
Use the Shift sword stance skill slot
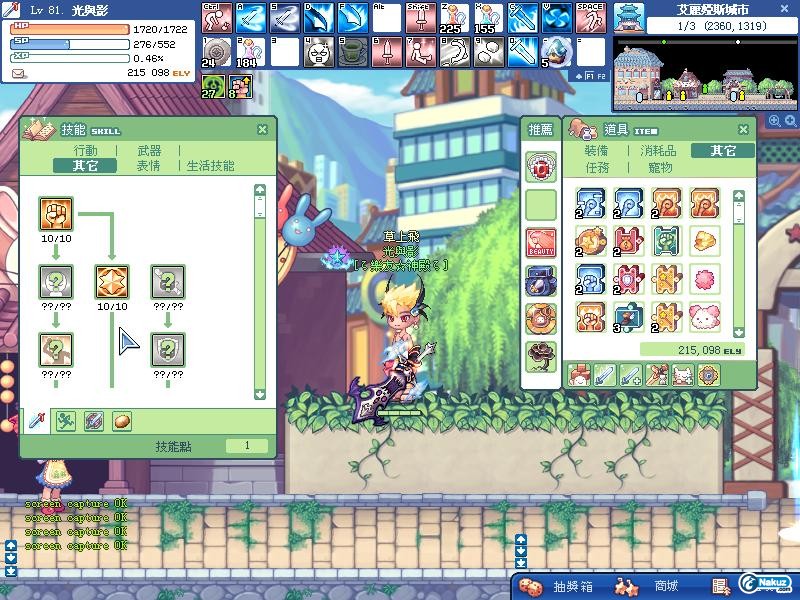coord(421,18)
